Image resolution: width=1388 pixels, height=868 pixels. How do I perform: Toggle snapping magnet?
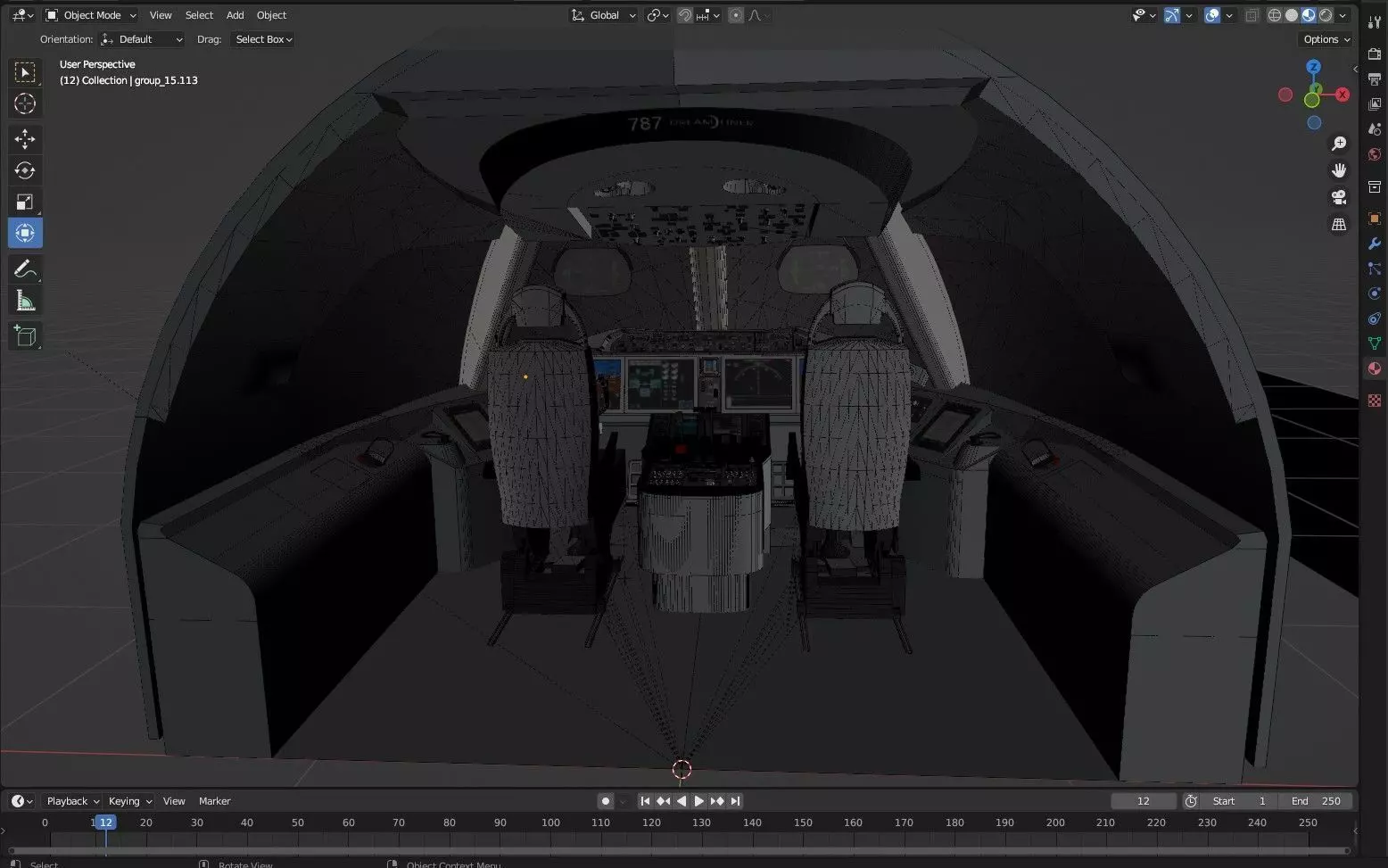pos(685,15)
